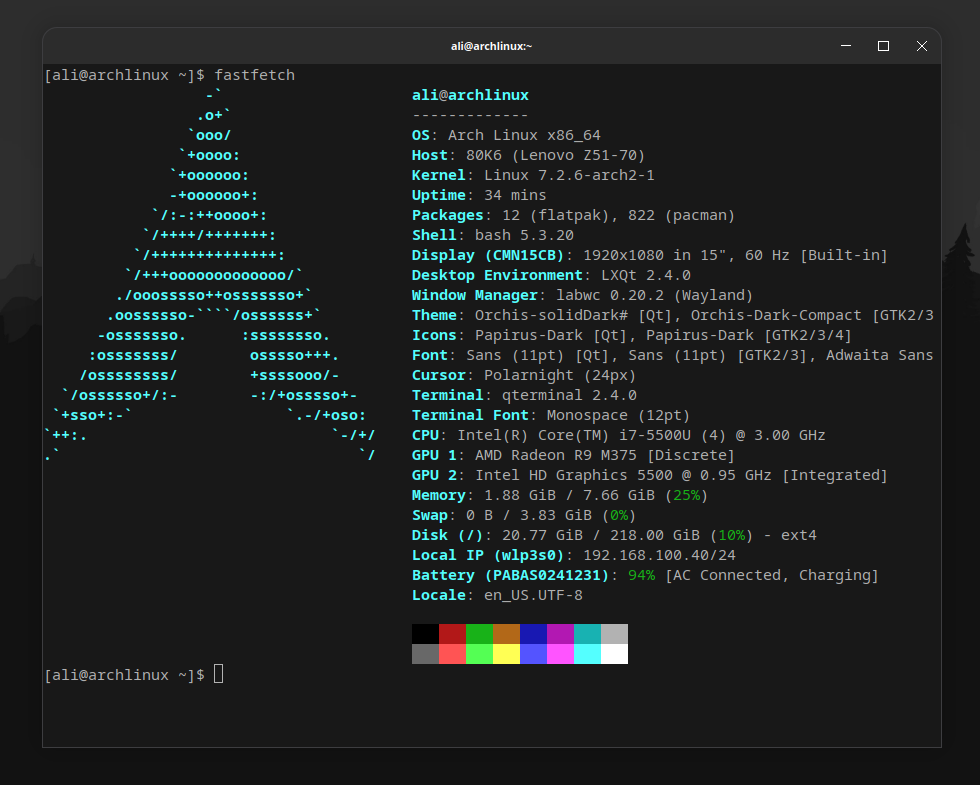Click the teal palette block
This screenshot has width=980, height=785.
588,634
